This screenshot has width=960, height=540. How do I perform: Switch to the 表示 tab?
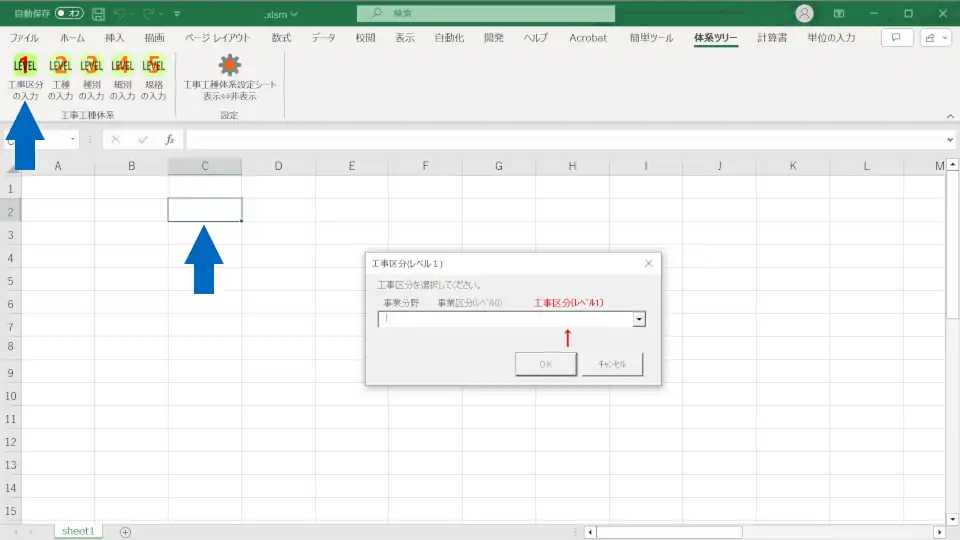tap(405, 38)
